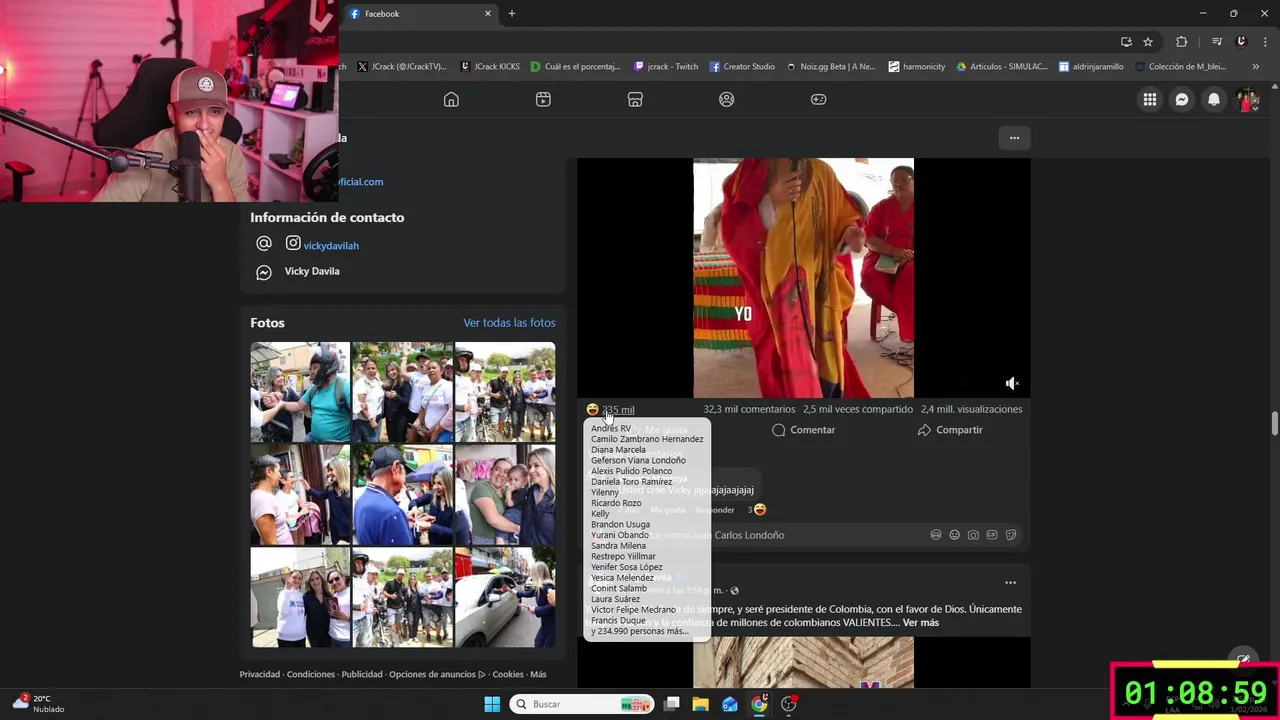
Task: Open the Chrome three-dot menu
Action: point(1263,42)
